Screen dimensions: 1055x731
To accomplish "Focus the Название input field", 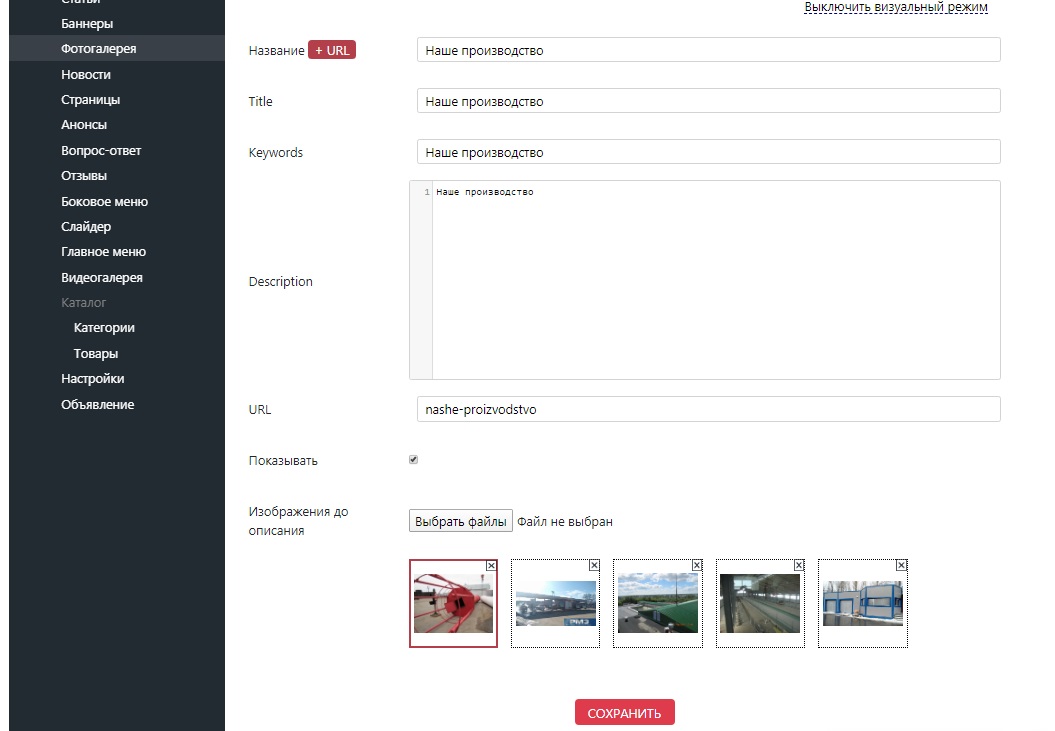I will click(x=708, y=50).
